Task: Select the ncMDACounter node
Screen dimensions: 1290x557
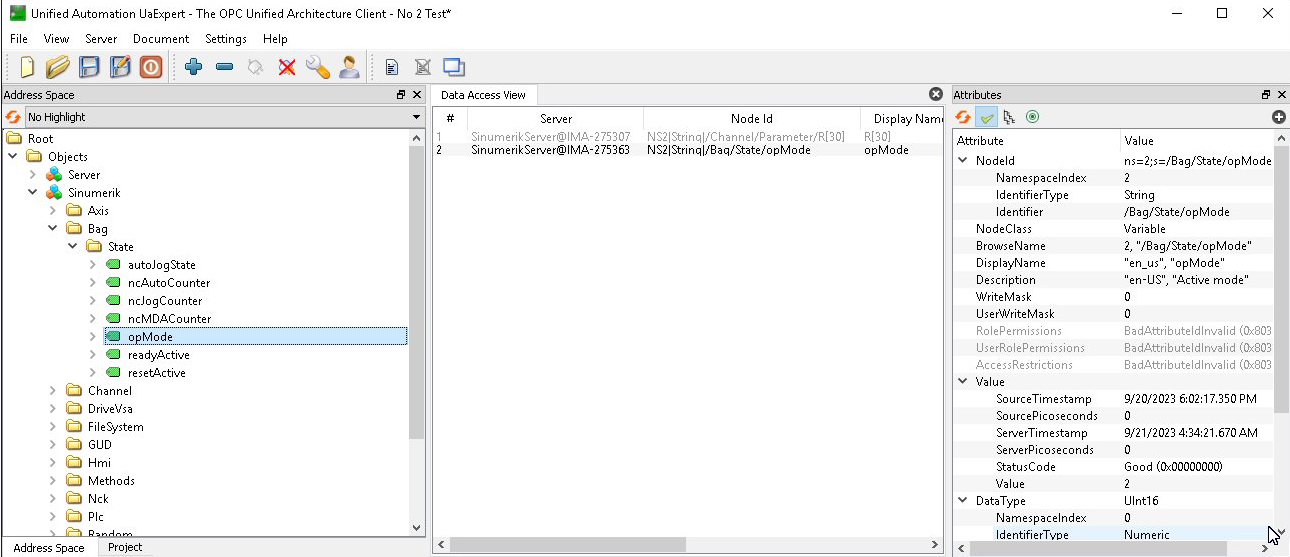Action: click(169, 319)
